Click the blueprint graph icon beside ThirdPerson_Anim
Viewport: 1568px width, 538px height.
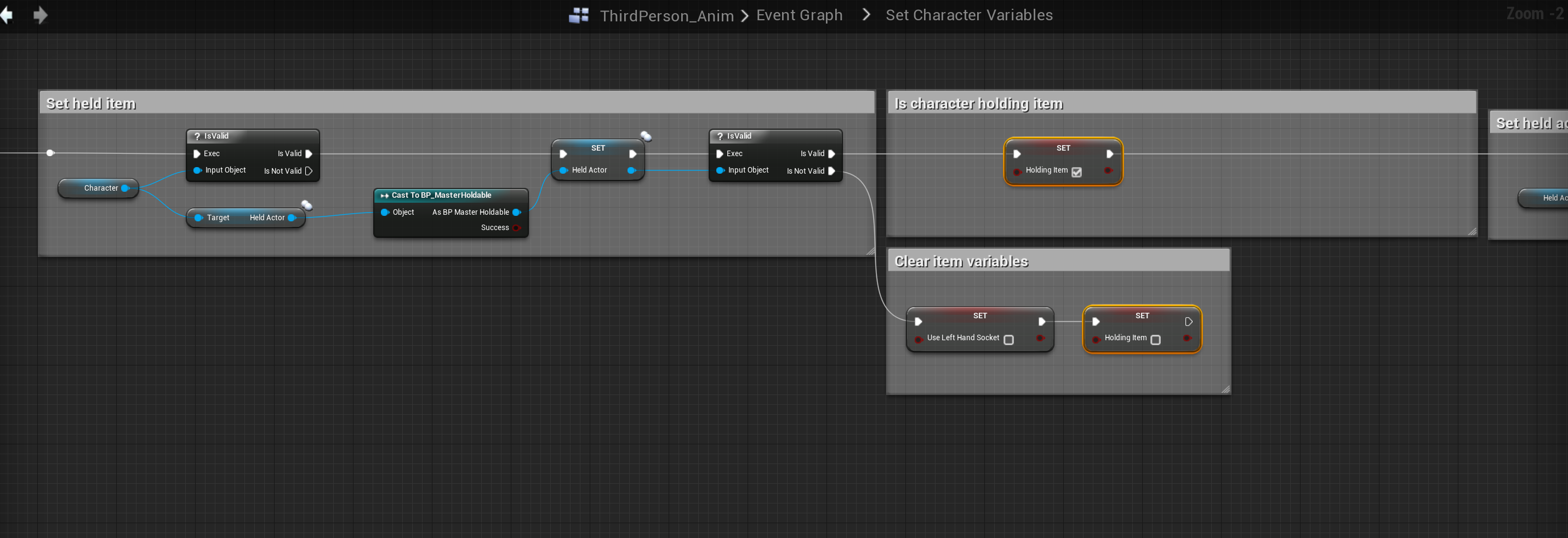click(x=578, y=15)
